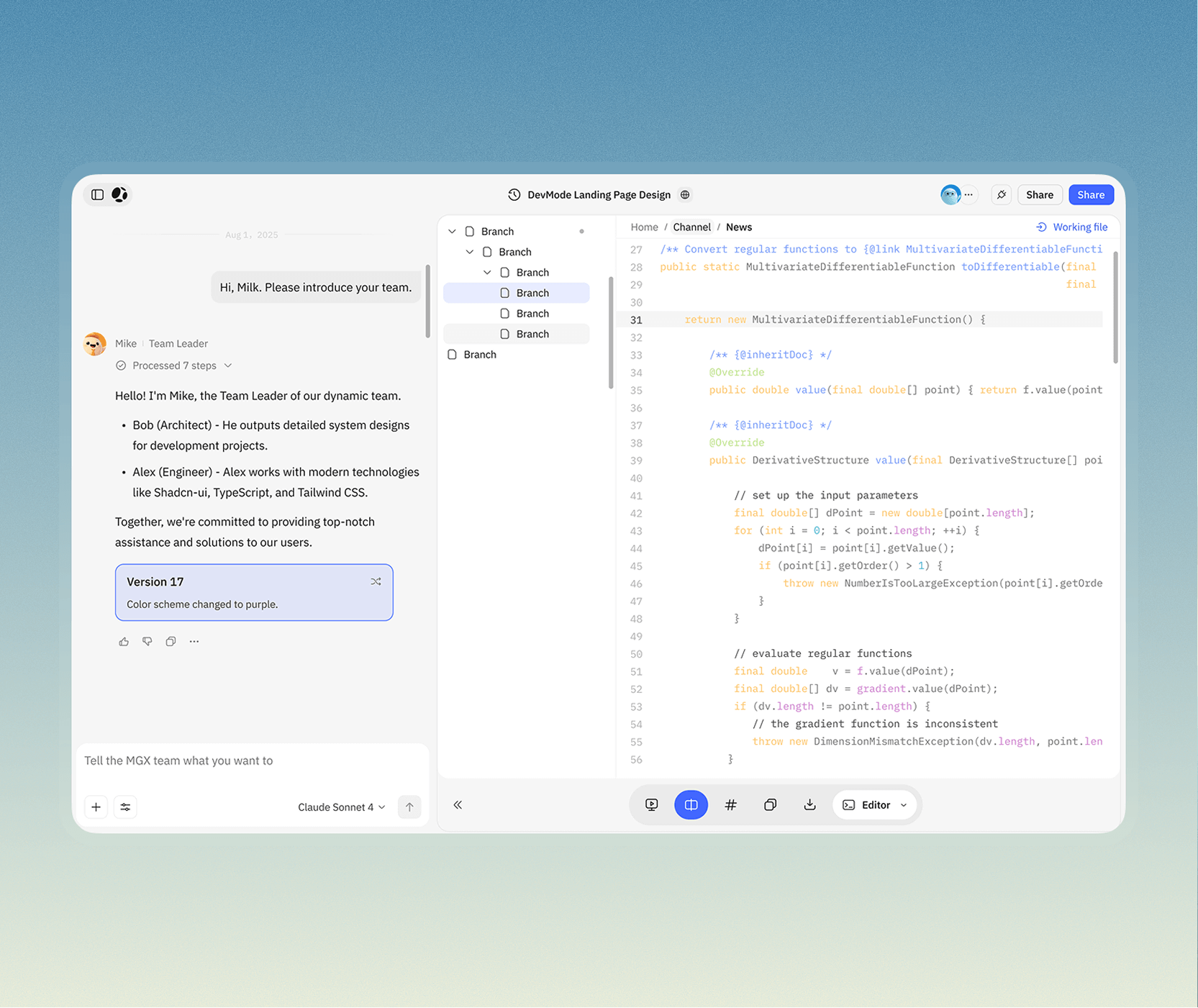1198x1008 pixels.
Task: Click the globe visibility icon beside title
Action: [685, 195]
